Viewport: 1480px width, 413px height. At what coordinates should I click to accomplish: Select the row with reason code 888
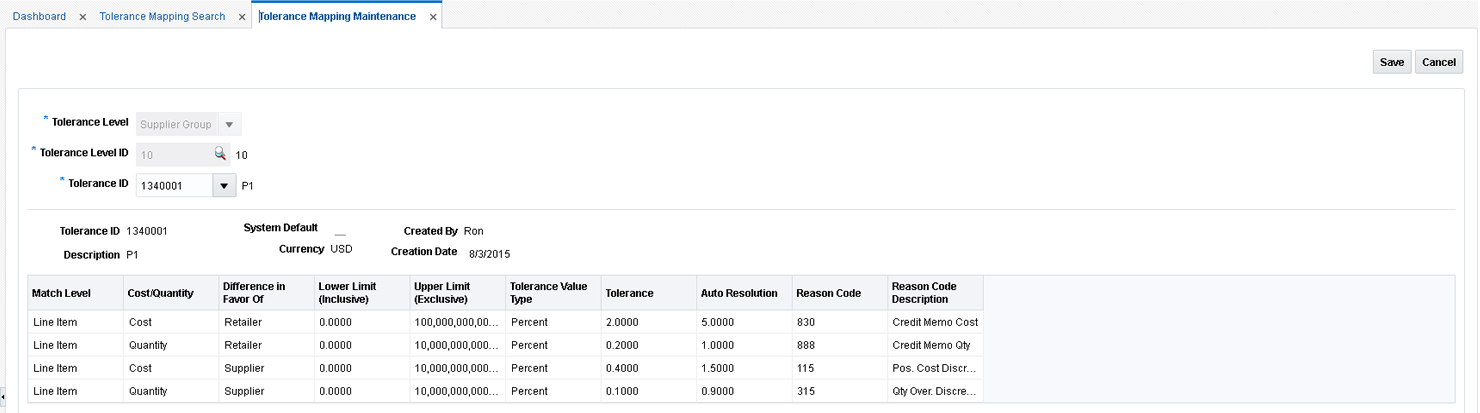tap(505, 345)
